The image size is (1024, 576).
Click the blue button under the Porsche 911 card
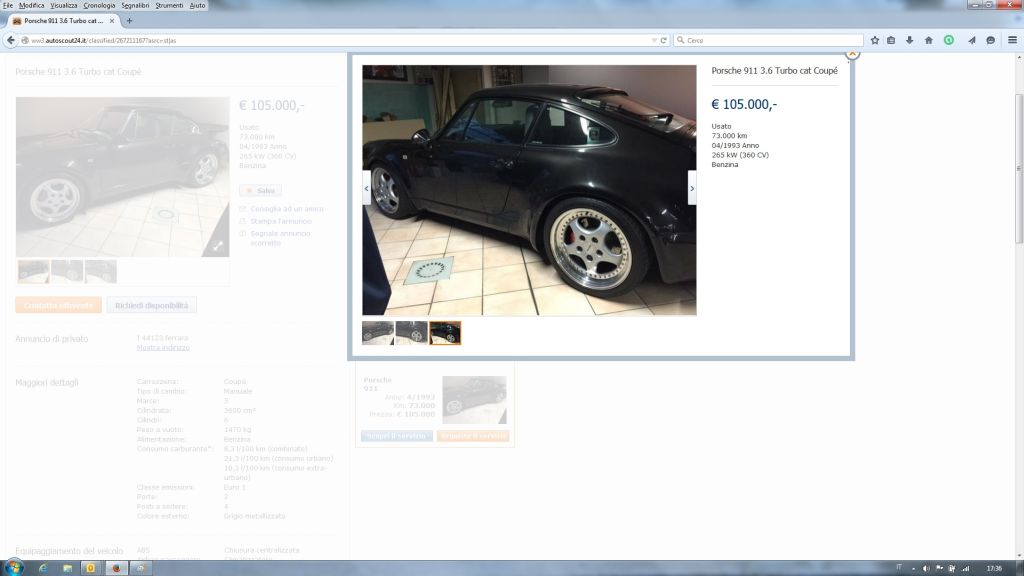click(x=396, y=436)
